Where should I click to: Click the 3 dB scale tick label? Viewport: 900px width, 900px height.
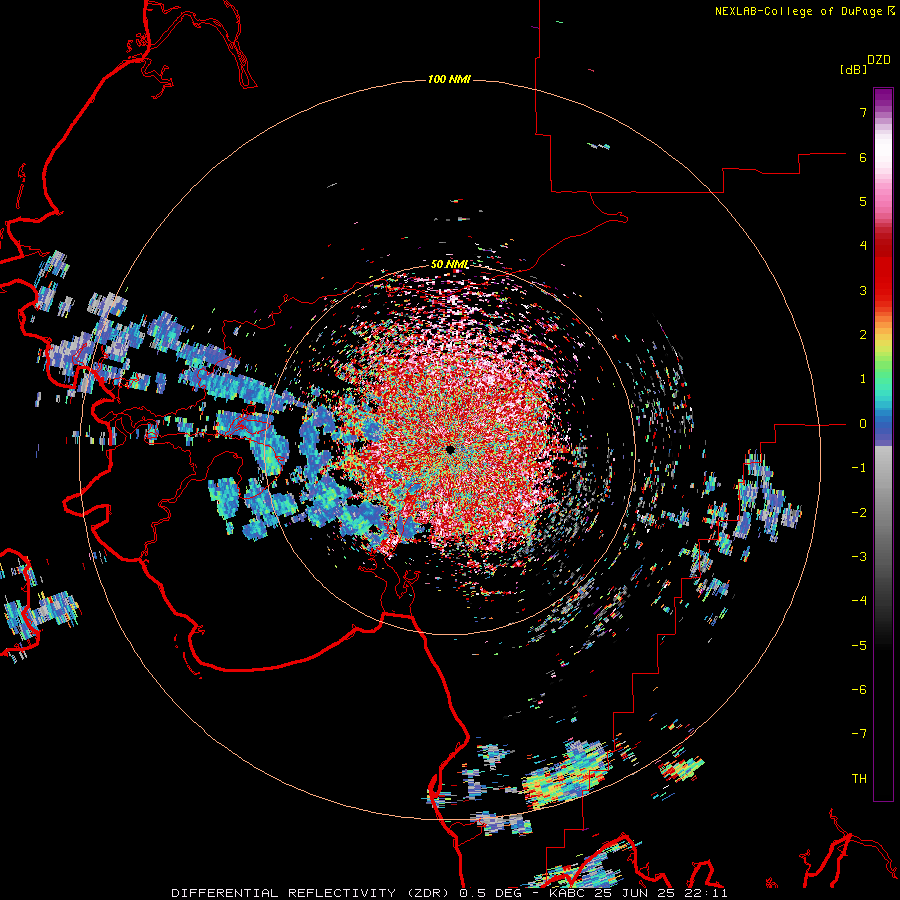863,290
